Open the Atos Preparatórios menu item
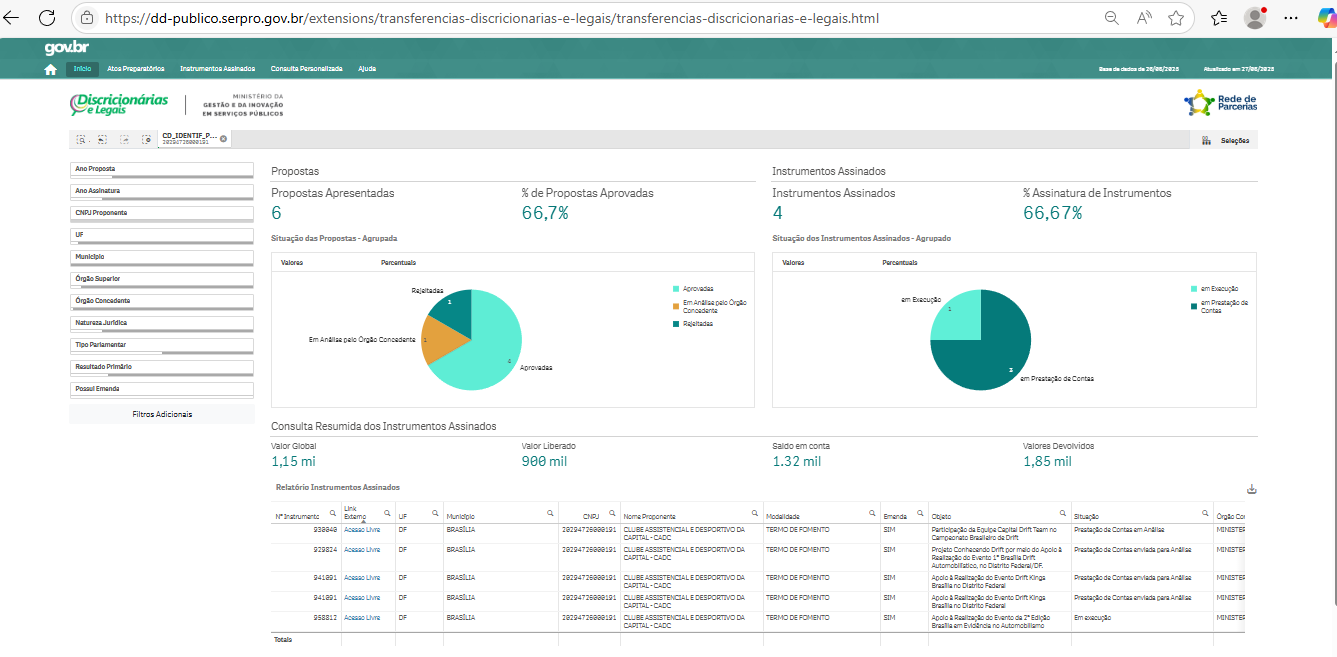 coord(136,69)
